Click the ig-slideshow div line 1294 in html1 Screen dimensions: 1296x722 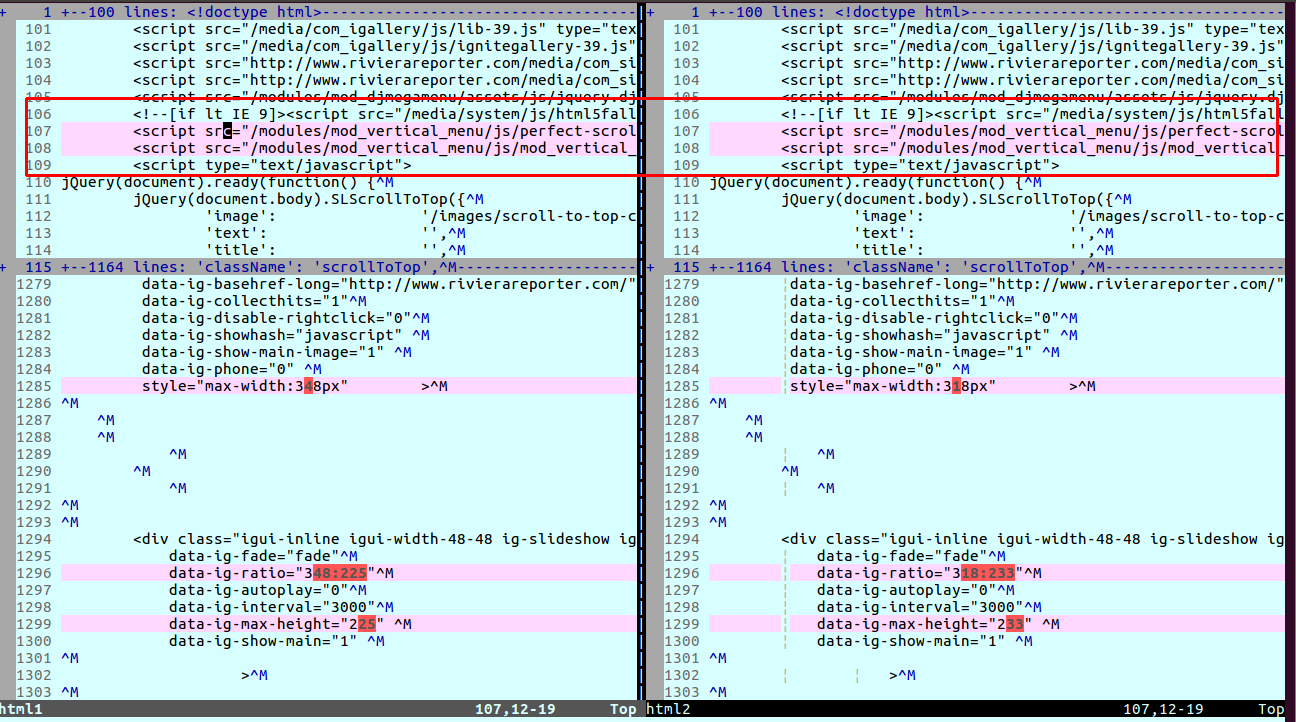(385, 539)
